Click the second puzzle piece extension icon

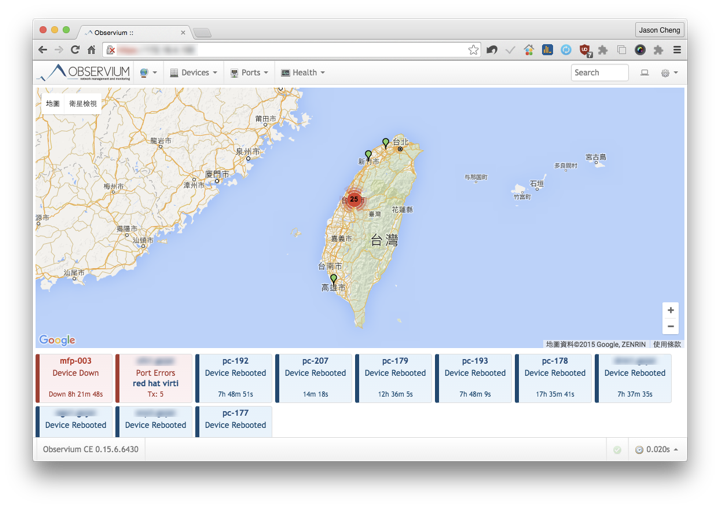(658, 50)
